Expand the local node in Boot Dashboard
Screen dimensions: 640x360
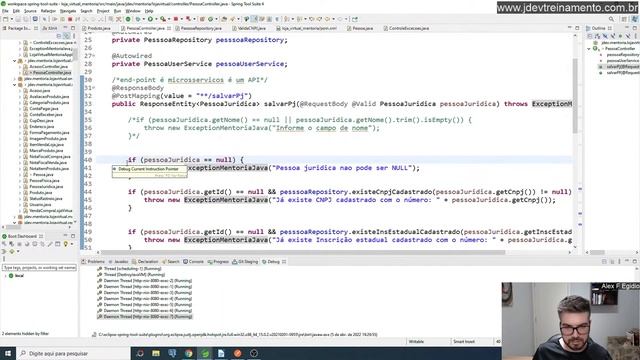point(5,276)
